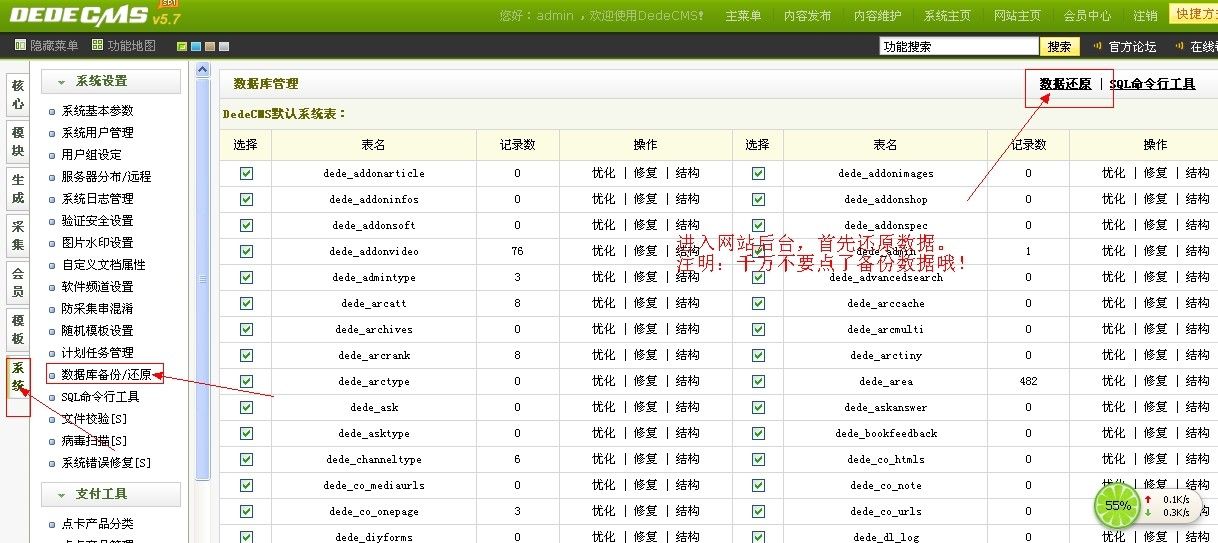Click the 隐藏菜单 hide menu icon
This screenshot has height=543, width=1218.
[21, 46]
